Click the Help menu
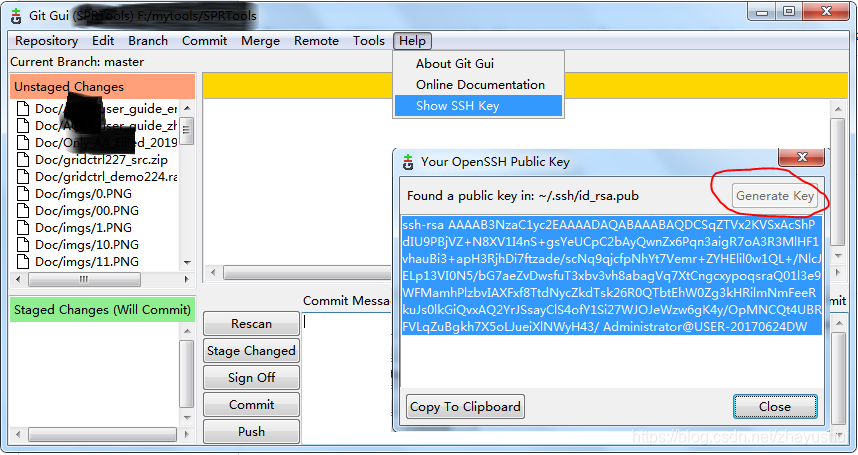Viewport: 858px width, 455px height. 412,41
